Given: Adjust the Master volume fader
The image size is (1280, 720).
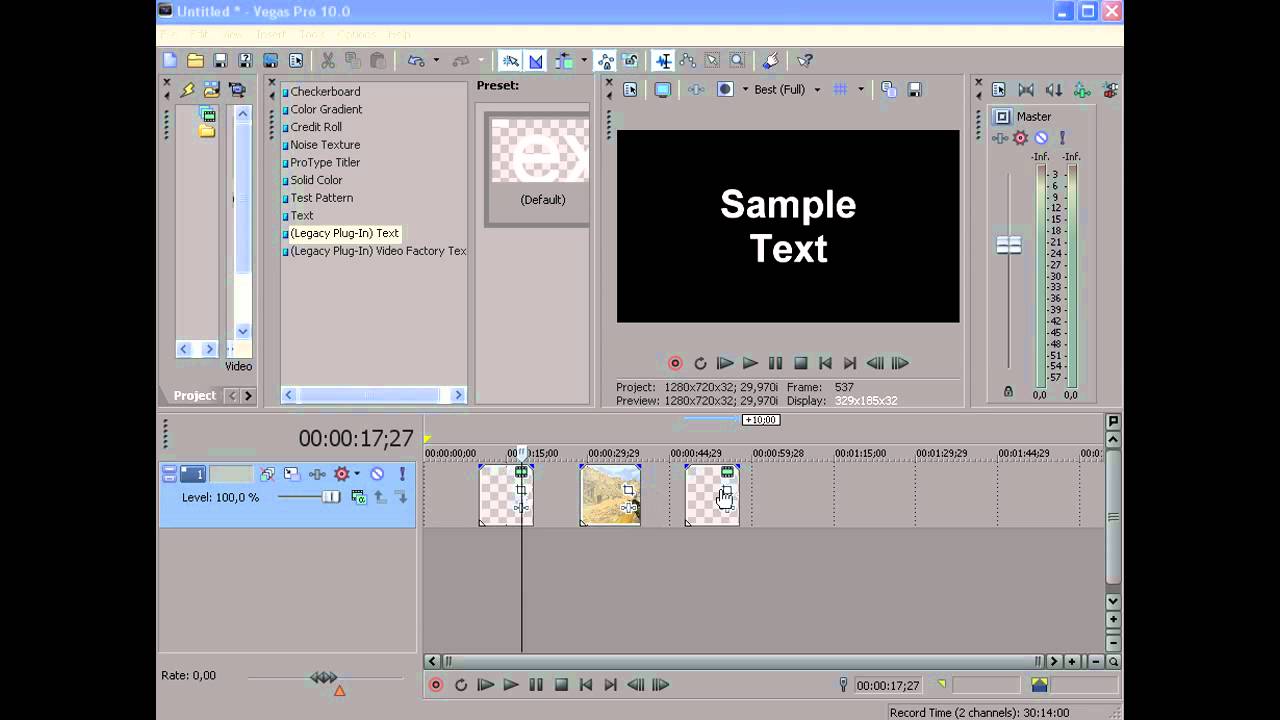Looking at the screenshot, I should tap(1009, 245).
